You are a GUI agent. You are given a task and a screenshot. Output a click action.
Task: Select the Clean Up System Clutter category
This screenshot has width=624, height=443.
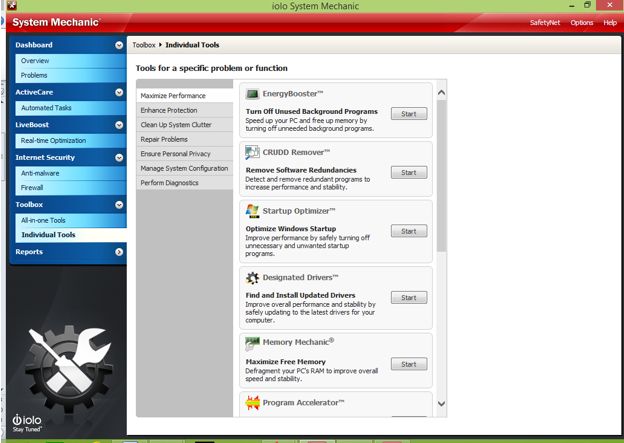pyautogui.click(x=185, y=125)
